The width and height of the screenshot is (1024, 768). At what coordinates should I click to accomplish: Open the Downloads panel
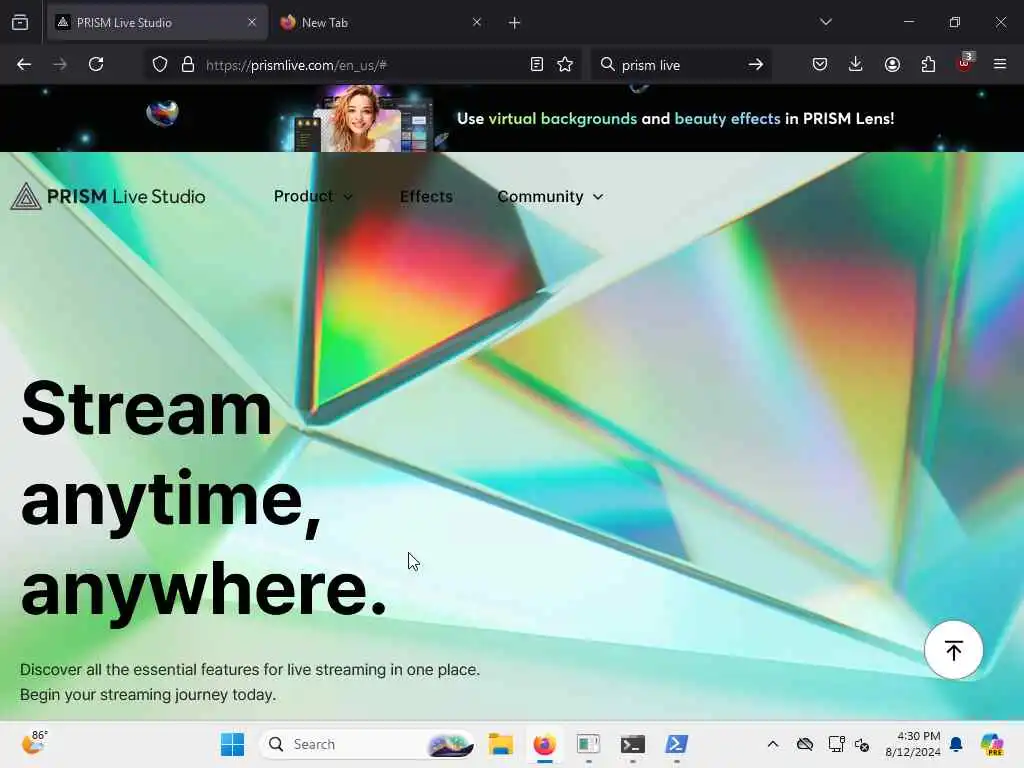coord(856,64)
